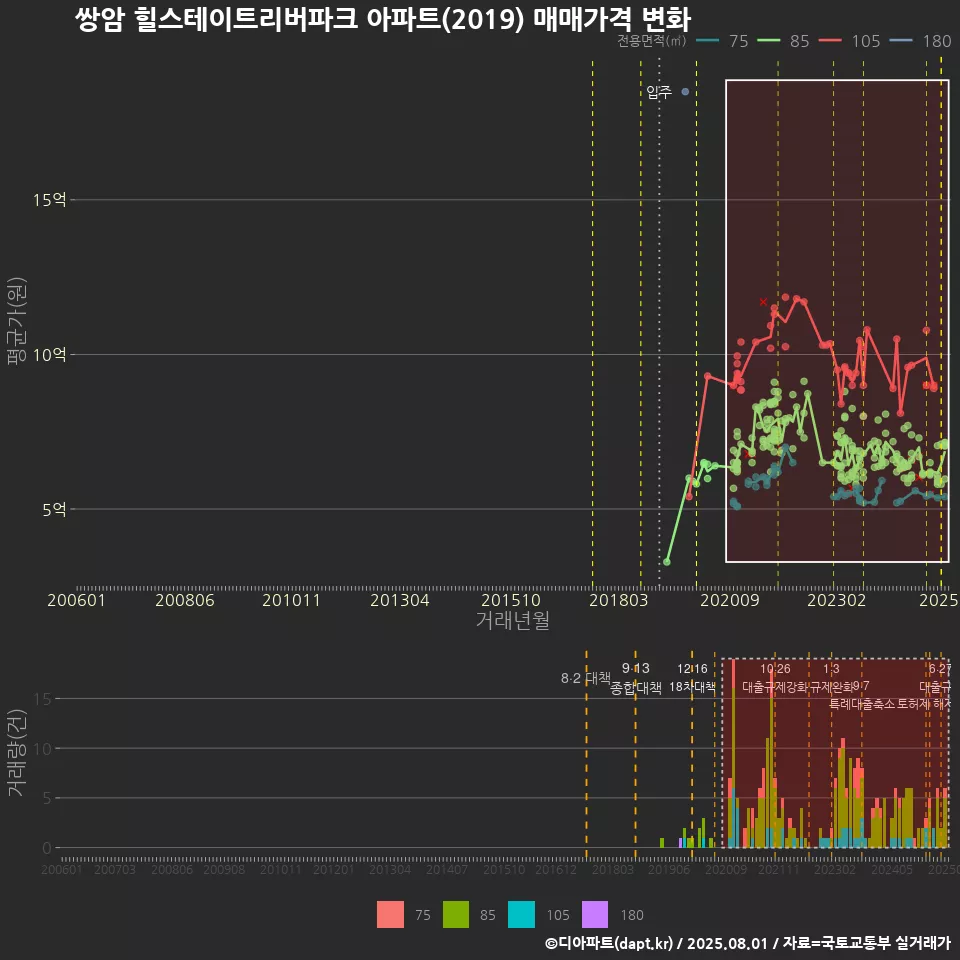The image size is (960, 960).
Task: Click the 200703 tick in volume chart
Action: click(x=114, y=869)
